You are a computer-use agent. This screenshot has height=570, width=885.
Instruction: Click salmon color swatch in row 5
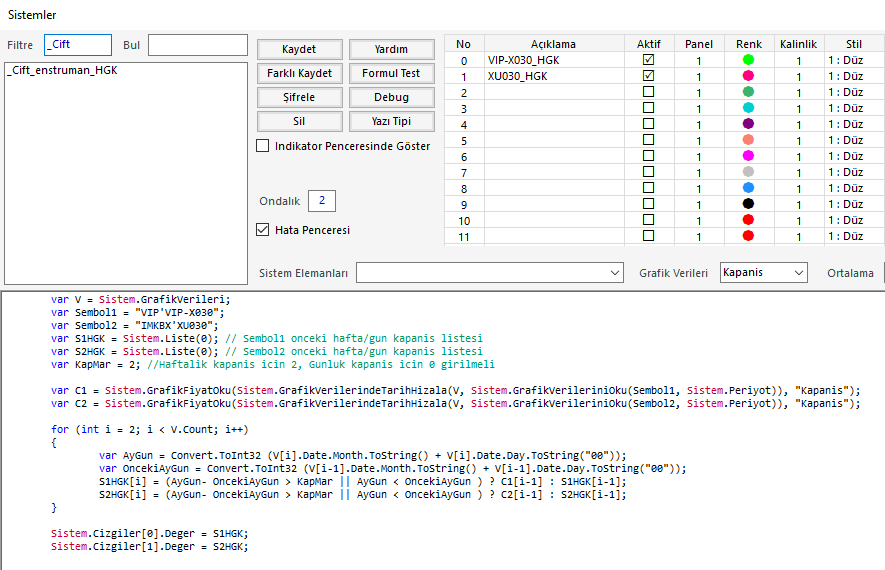point(748,139)
